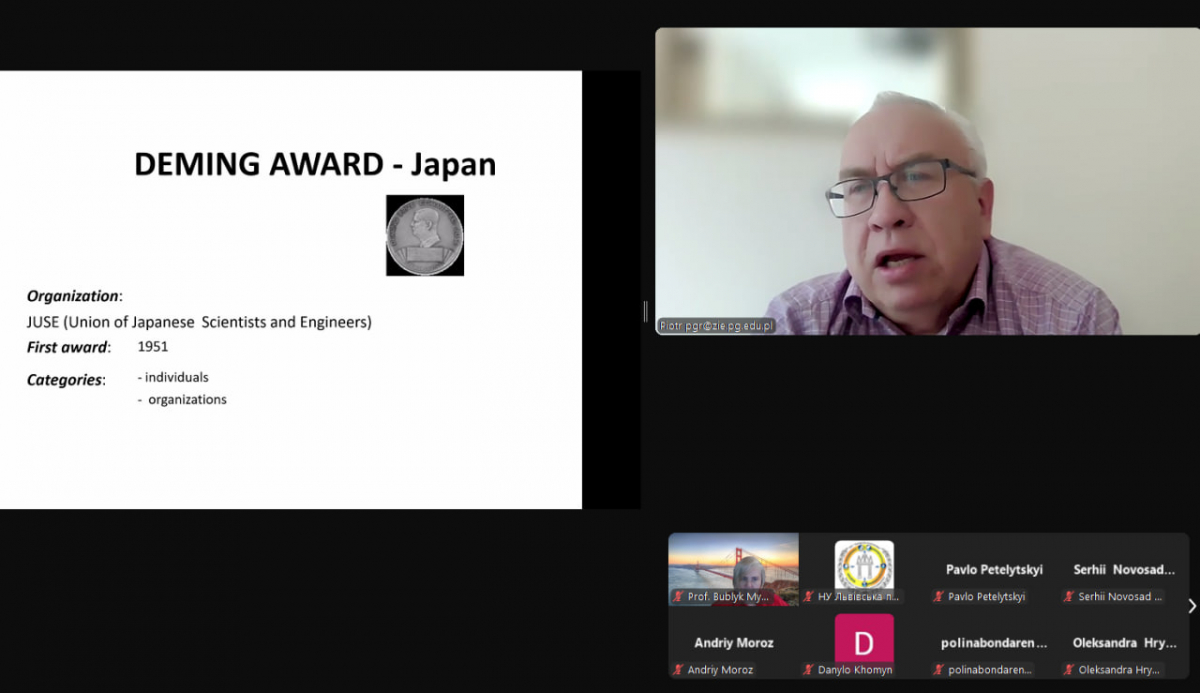Click muted microphone icon for Prof. Bublyk

[x=679, y=597]
